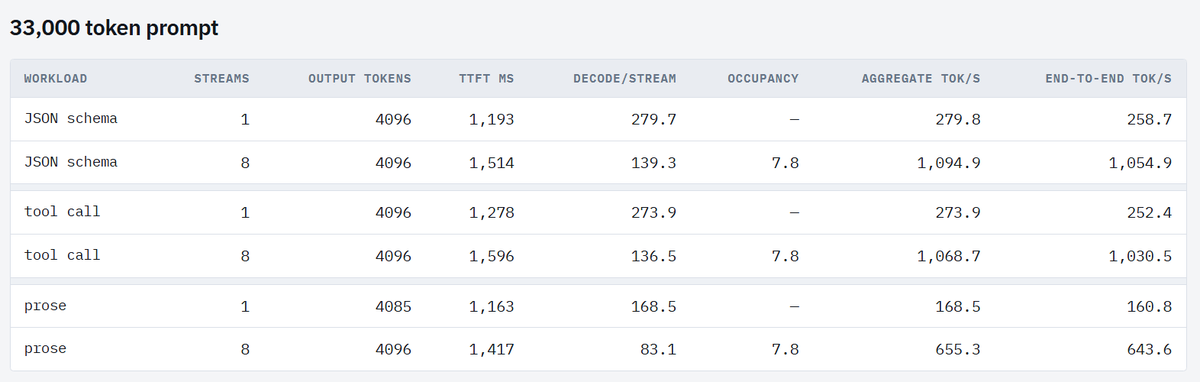Select the STREAMS column header
This screenshot has height=382, width=1200.
(221, 78)
